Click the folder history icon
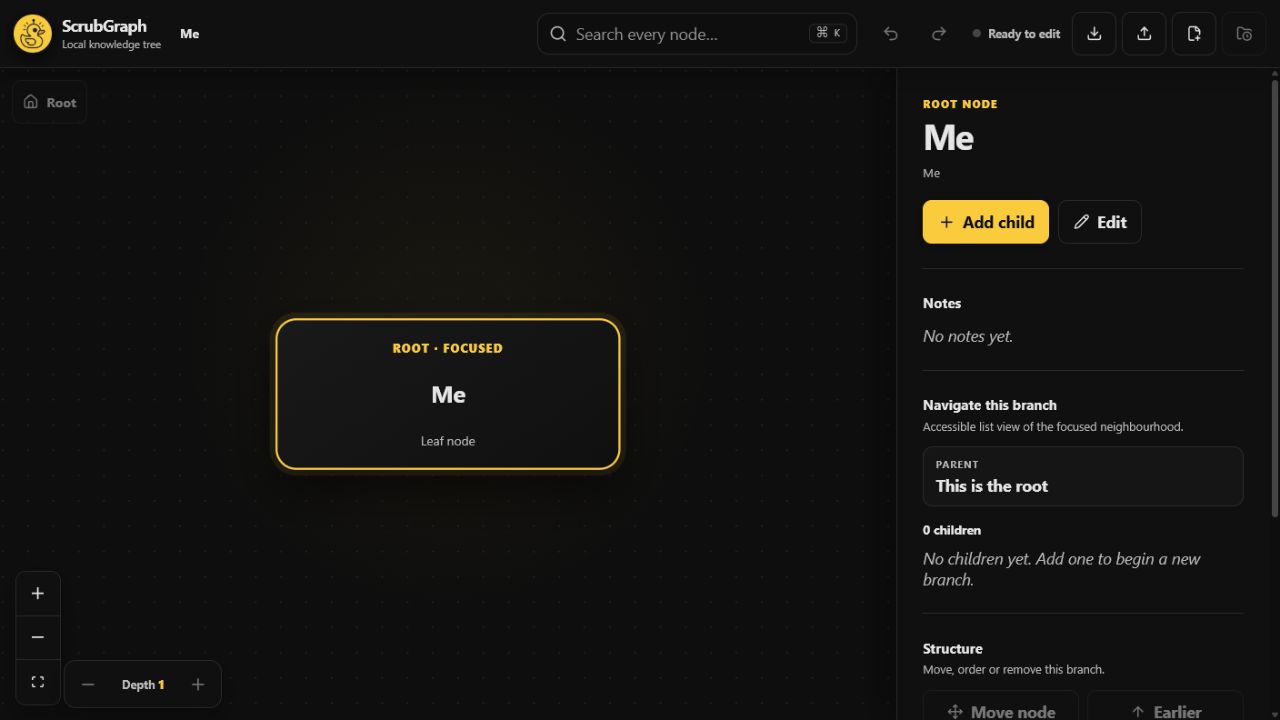This screenshot has width=1280, height=720. tap(1244, 34)
